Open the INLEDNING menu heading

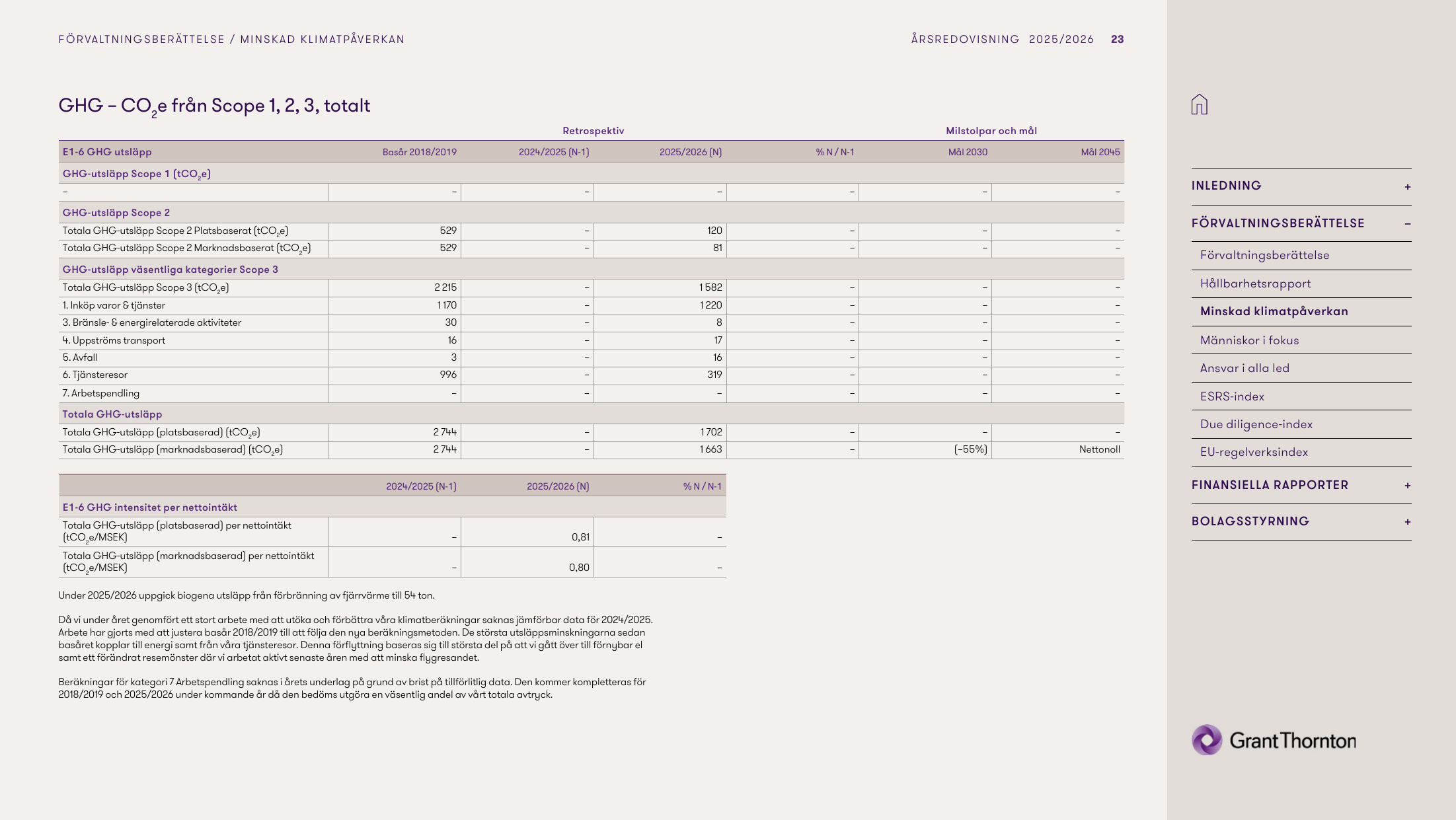(x=1226, y=186)
